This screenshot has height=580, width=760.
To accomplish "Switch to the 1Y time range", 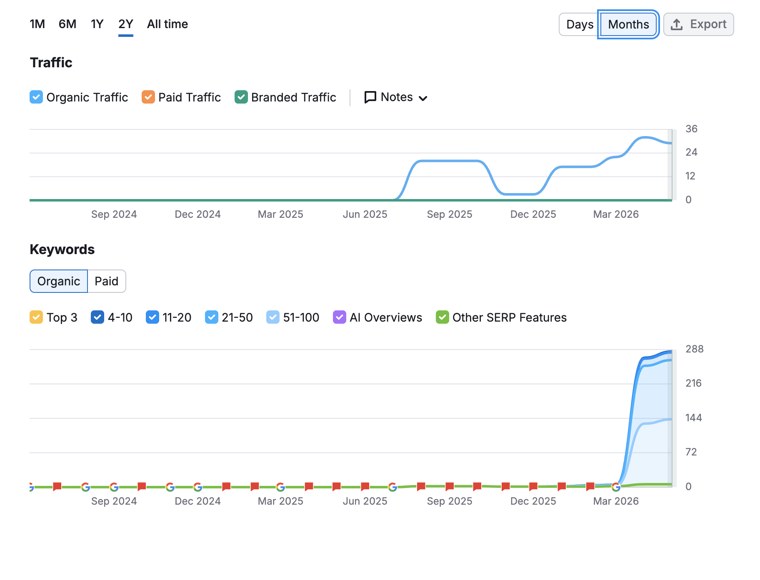I will click(97, 24).
